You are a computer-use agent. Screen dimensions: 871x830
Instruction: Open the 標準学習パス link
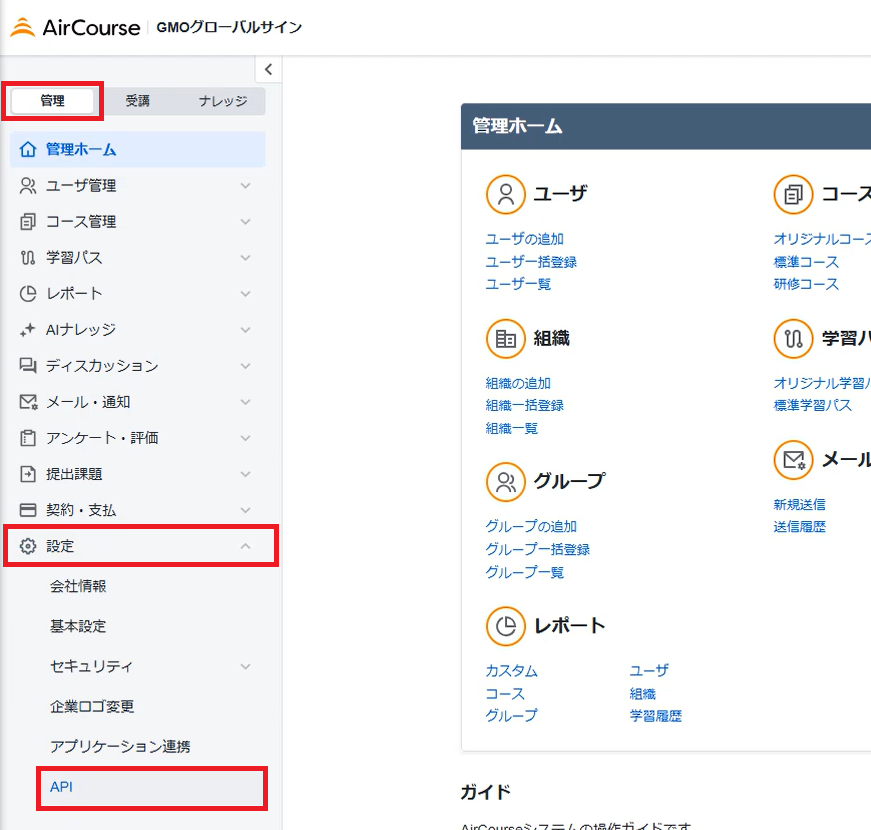(813, 406)
